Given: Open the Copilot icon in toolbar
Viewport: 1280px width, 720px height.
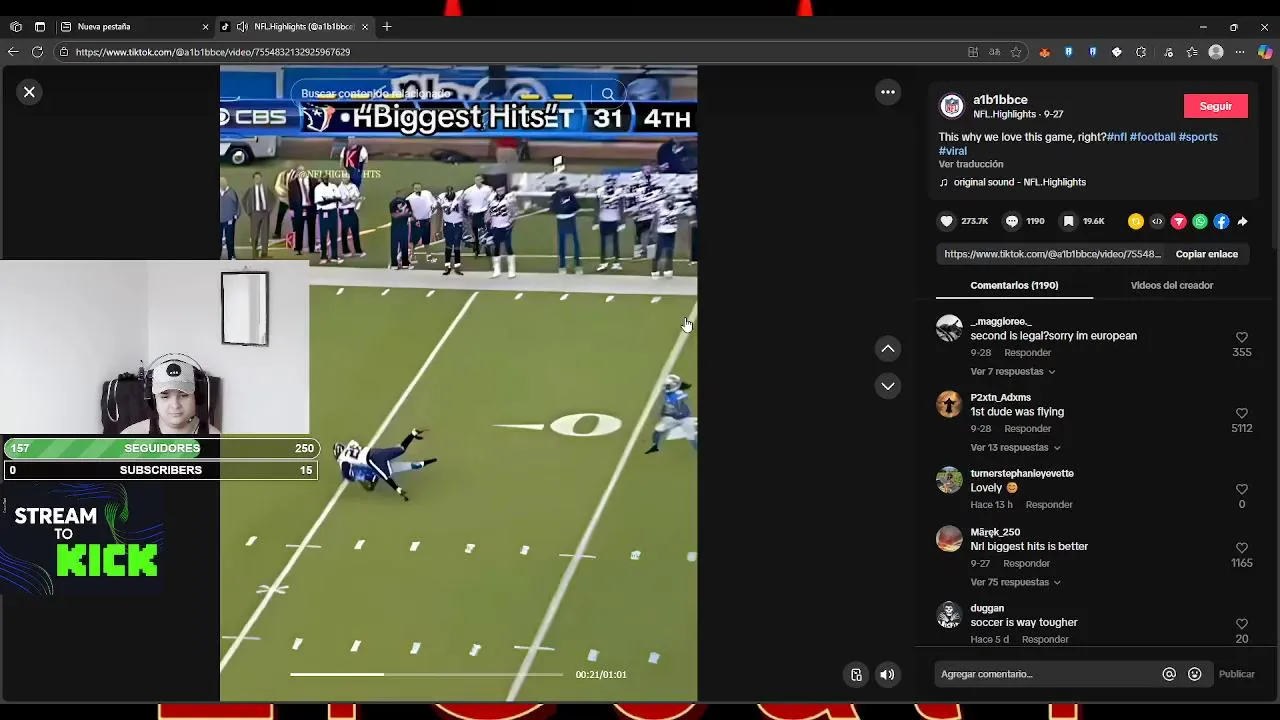Looking at the screenshot, I should click(x=1265, y=52).
